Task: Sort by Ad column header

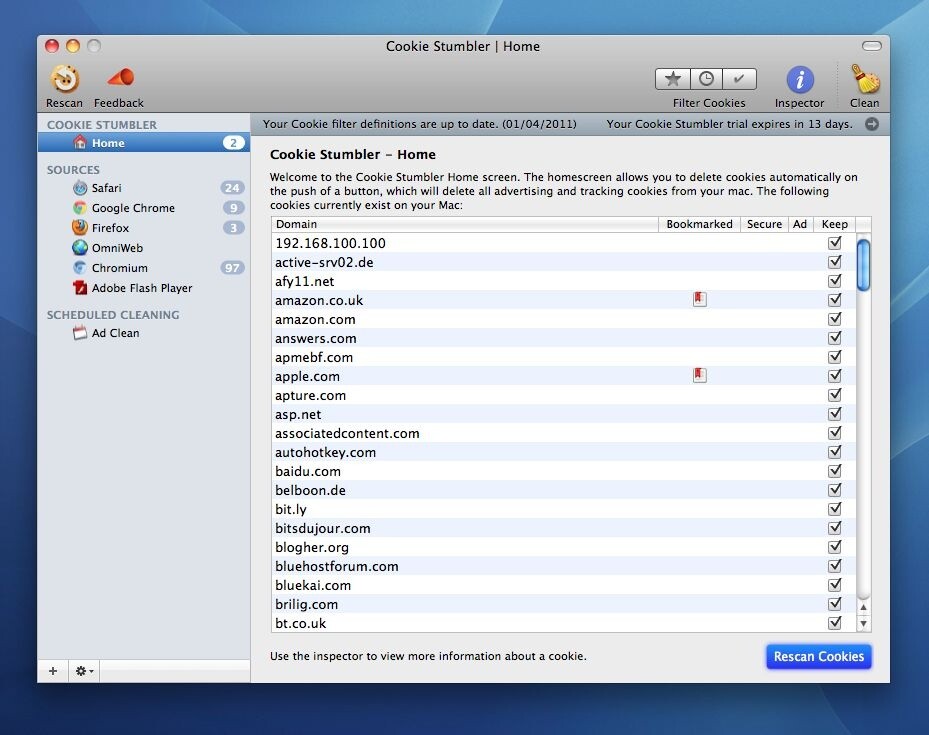Action: [x=800, y=224]
